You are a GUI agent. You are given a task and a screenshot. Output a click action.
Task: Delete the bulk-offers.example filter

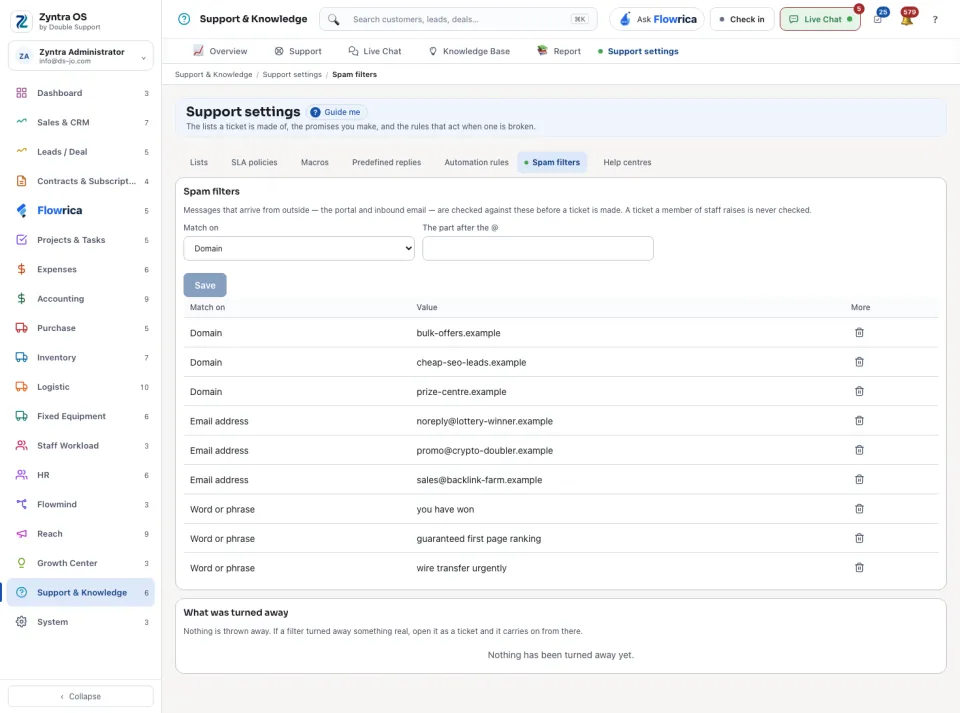click(x=859, y=333)
